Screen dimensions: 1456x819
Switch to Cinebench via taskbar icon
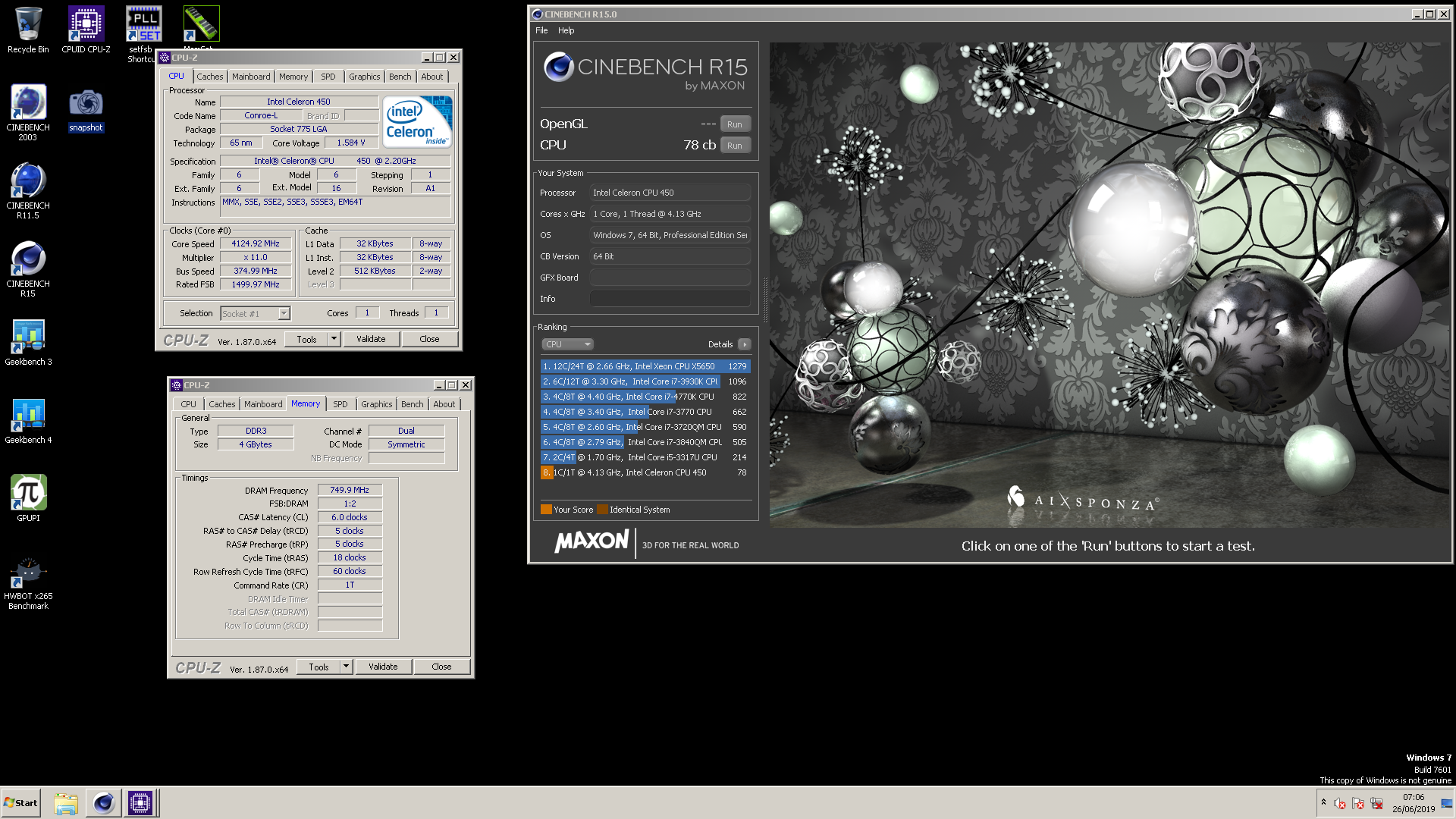(x=104, y=803)
